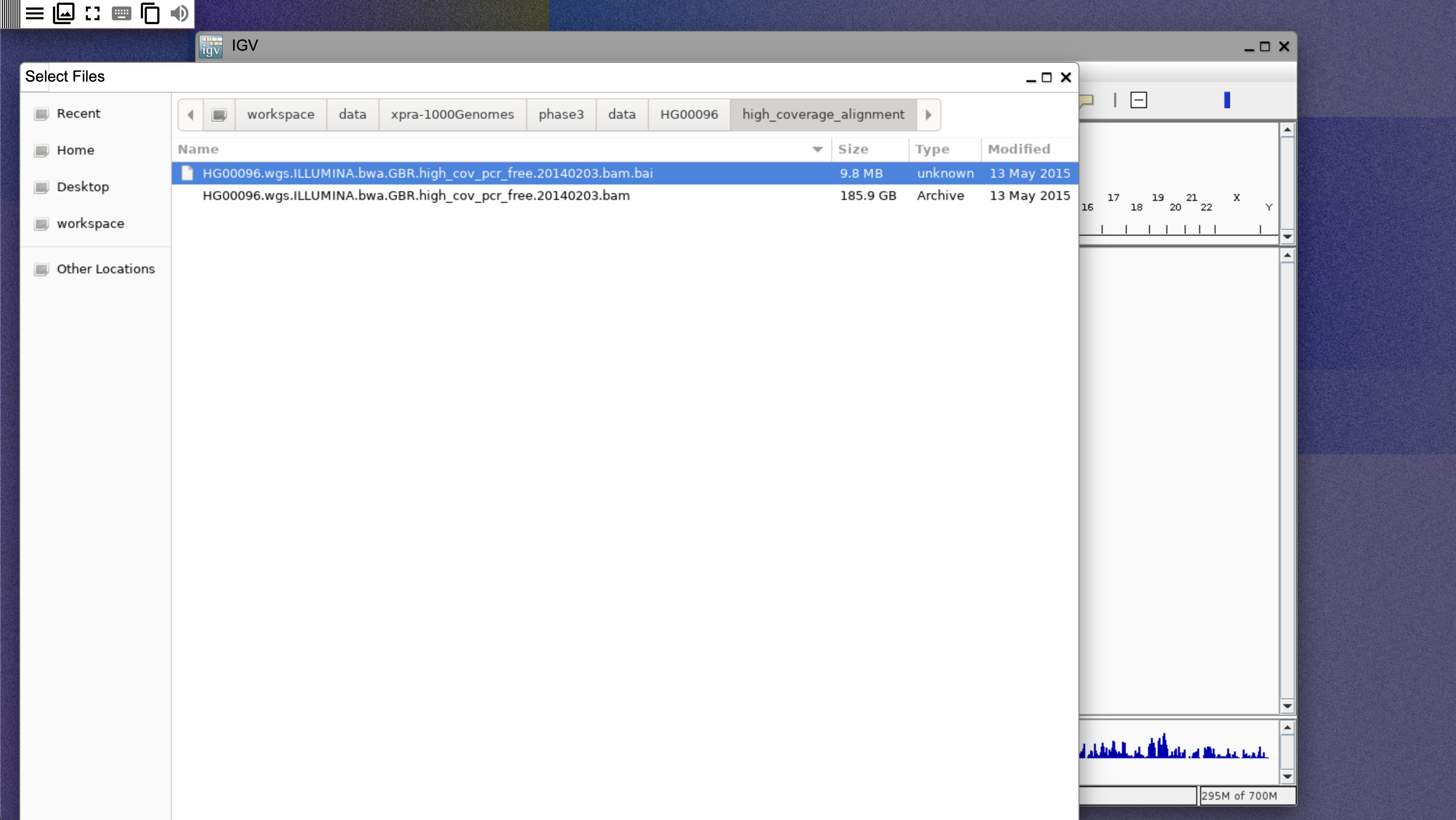Open the Name column sort dropdown arrow
This screenshot has width=1456, height=820.
click(816, 149)
